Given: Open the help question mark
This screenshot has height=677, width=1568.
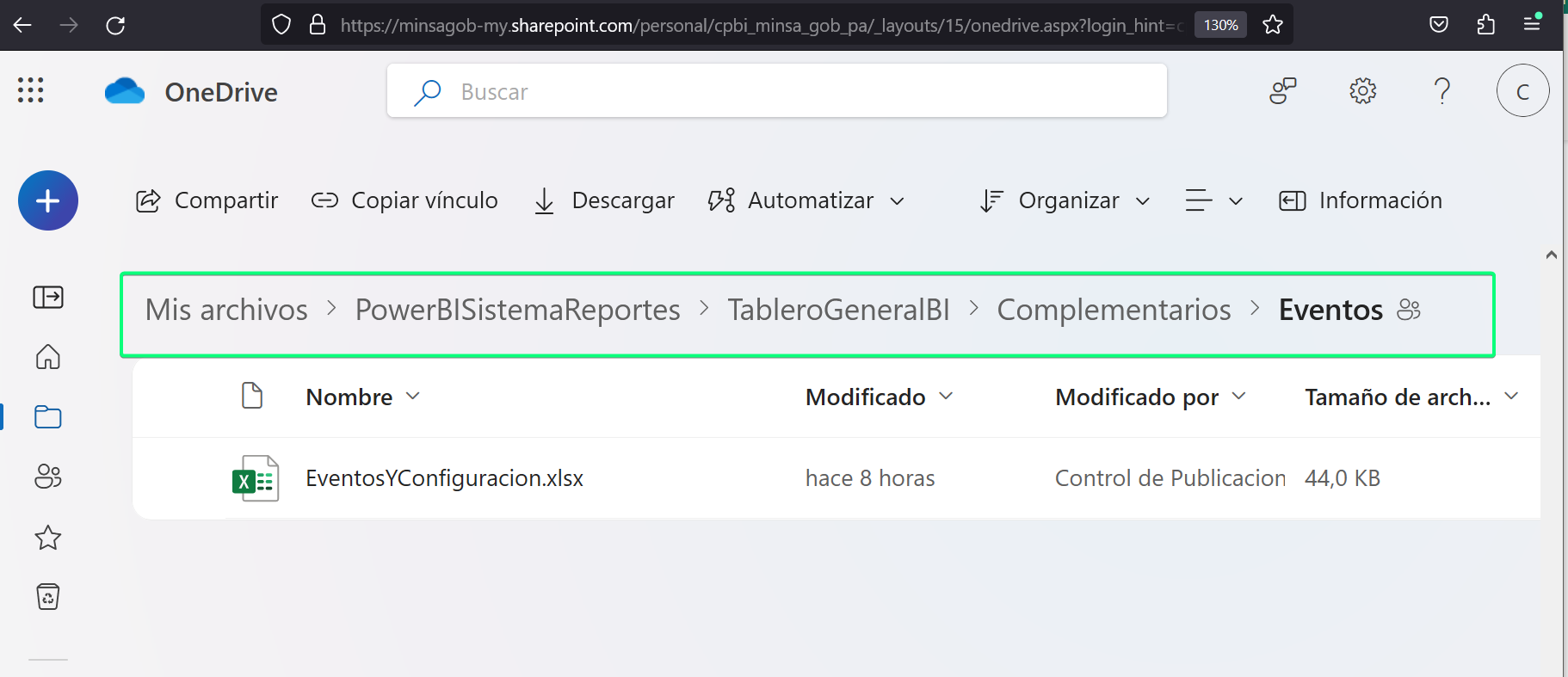Looking at the screenshot, I should [x=1442, y=90].
